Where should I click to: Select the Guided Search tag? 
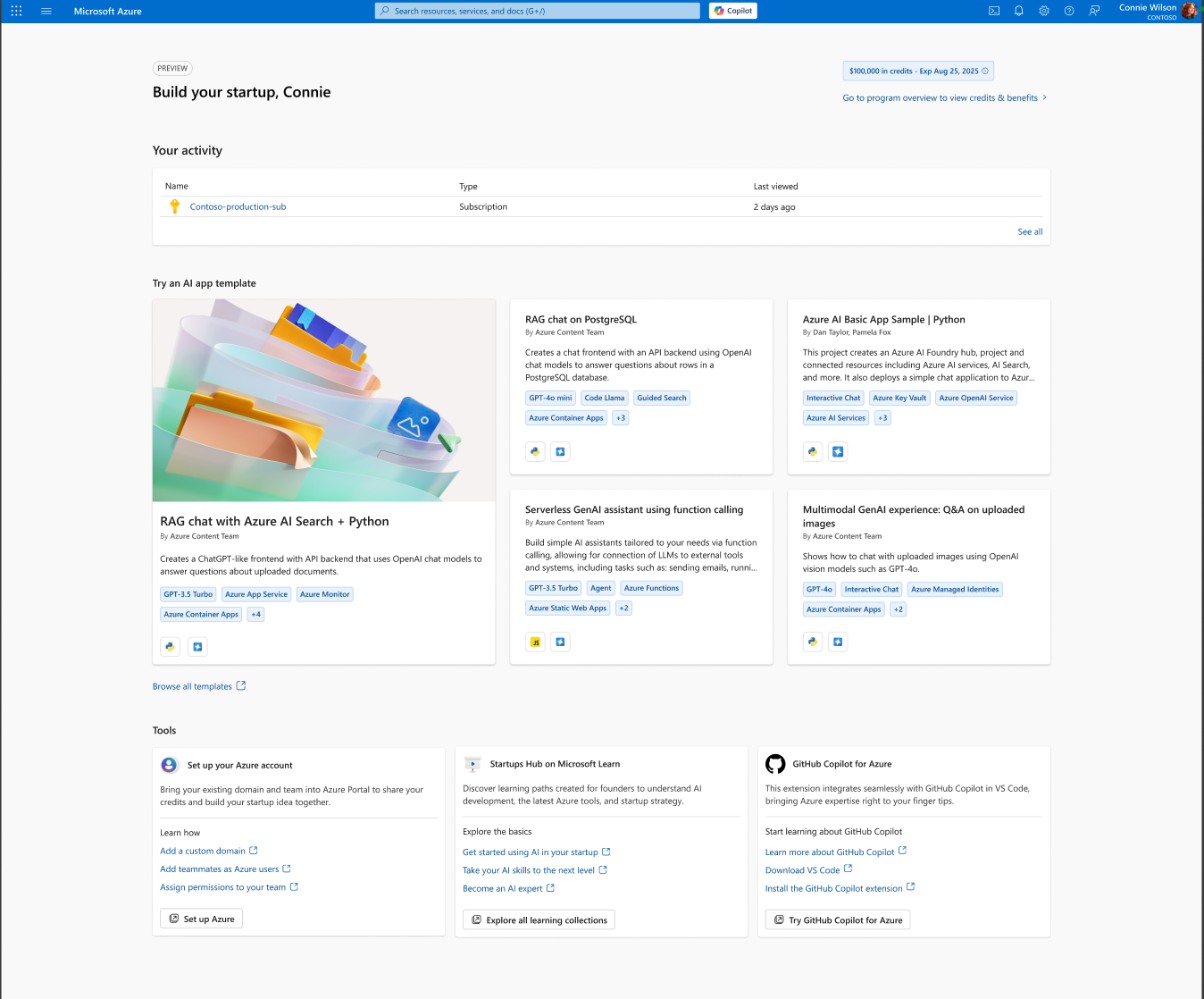pyautogui.click(x=662, y=399)
